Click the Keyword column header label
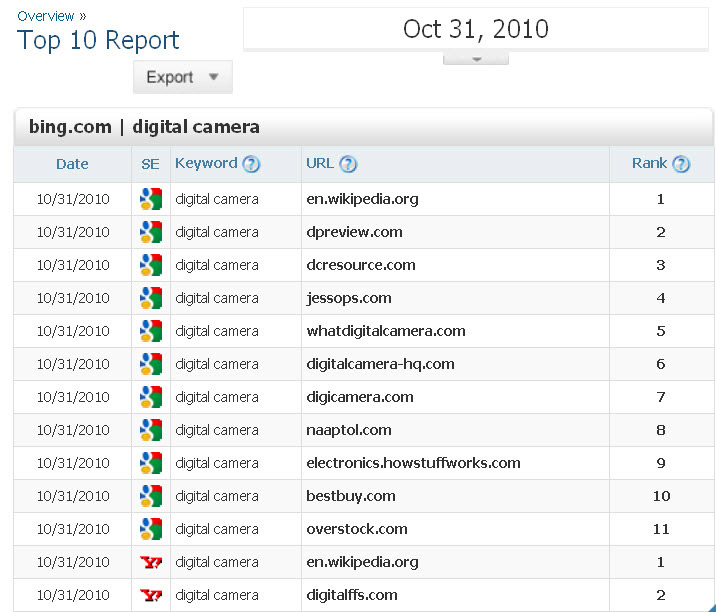716x612 pixels. point(206,163)
